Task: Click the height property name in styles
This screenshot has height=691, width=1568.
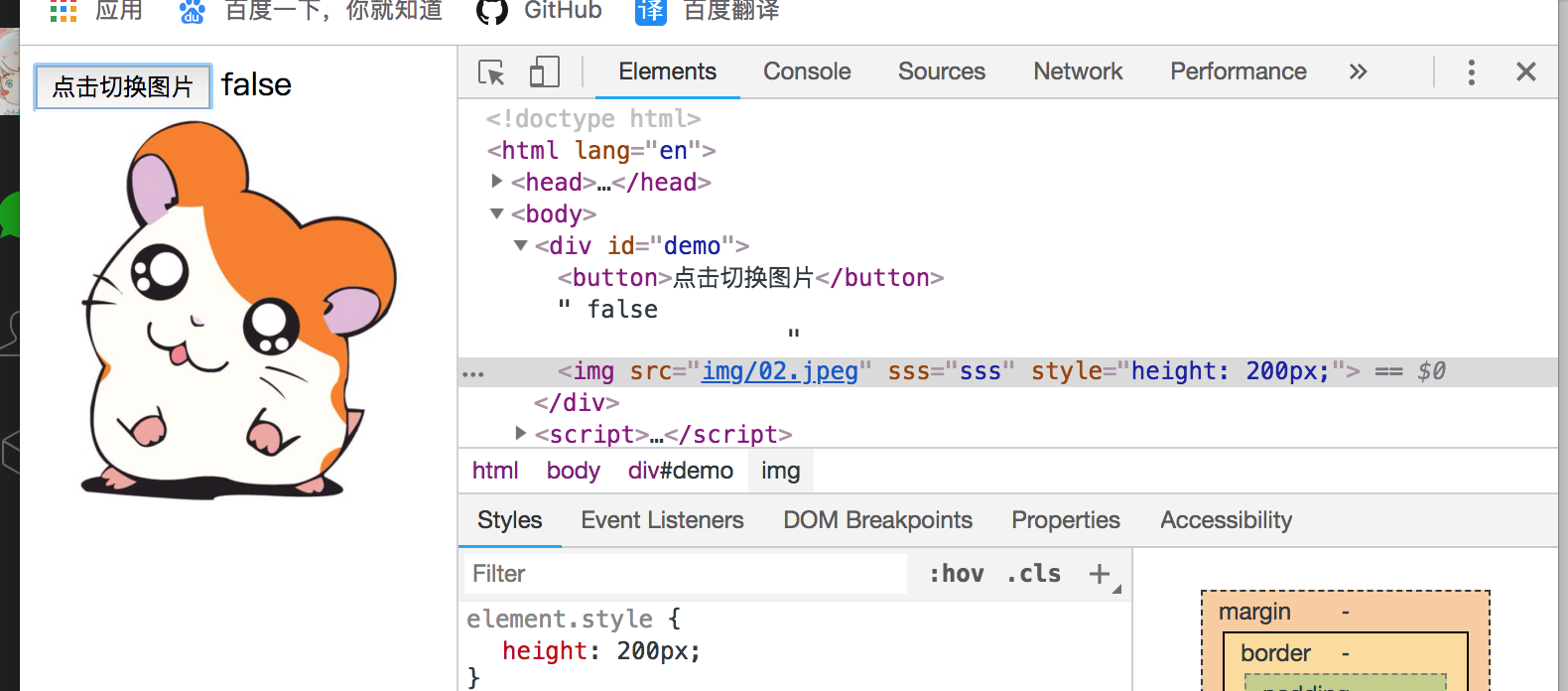Action: tap(545, 651)
